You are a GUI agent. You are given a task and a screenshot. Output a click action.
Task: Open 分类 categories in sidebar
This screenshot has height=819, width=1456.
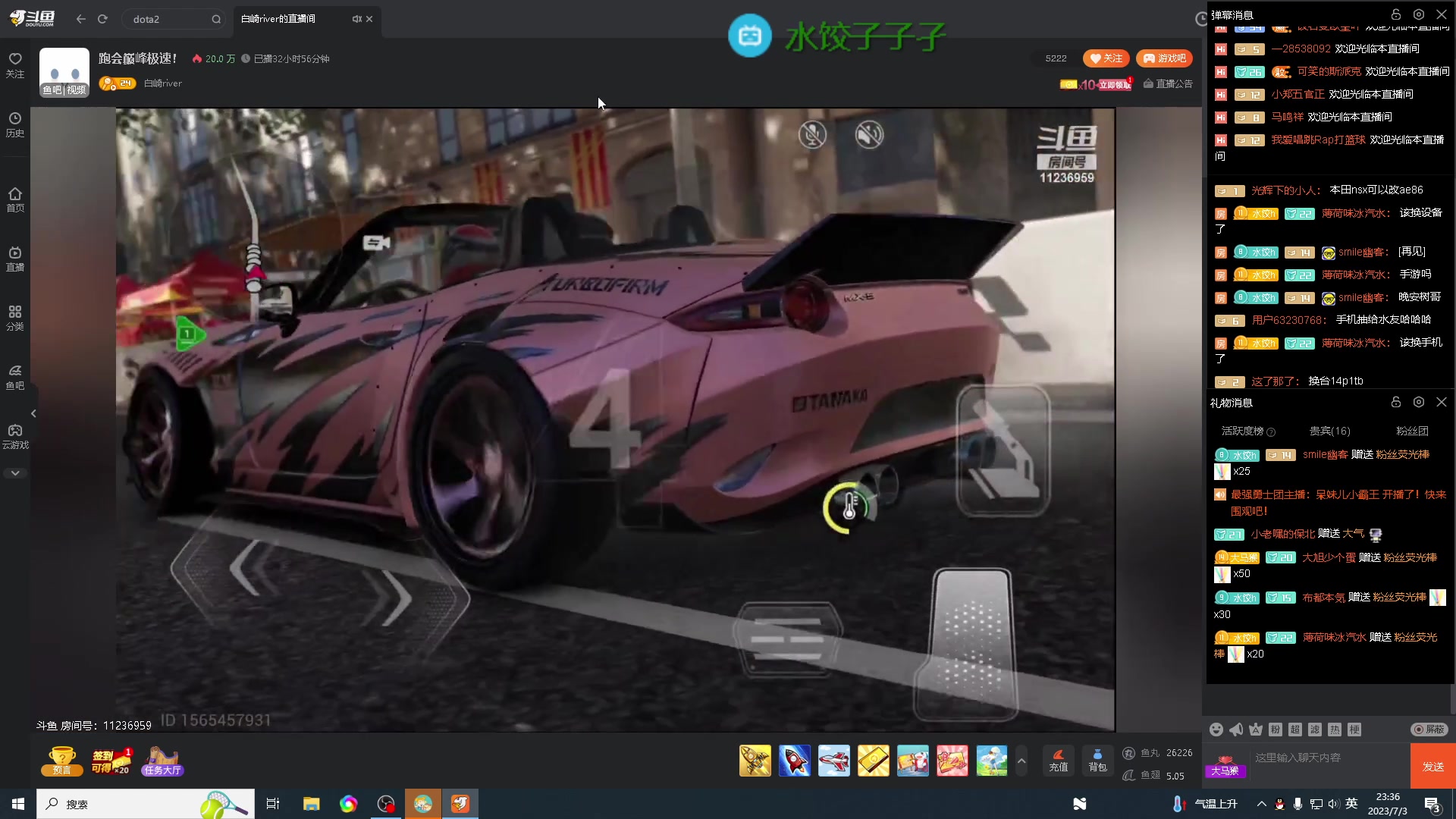click(15, 318)
